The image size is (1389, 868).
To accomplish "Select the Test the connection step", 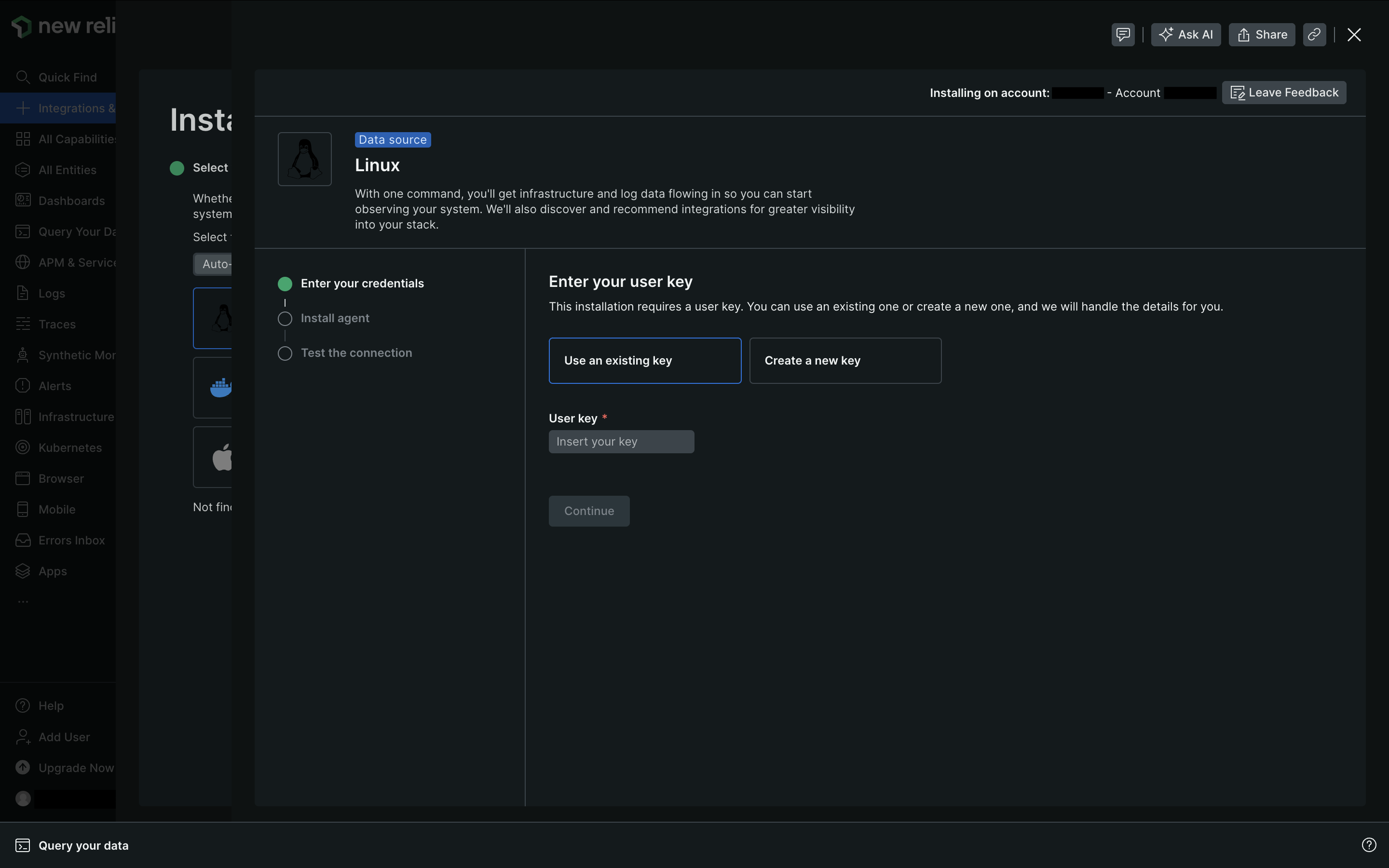I will coord(356,353).
